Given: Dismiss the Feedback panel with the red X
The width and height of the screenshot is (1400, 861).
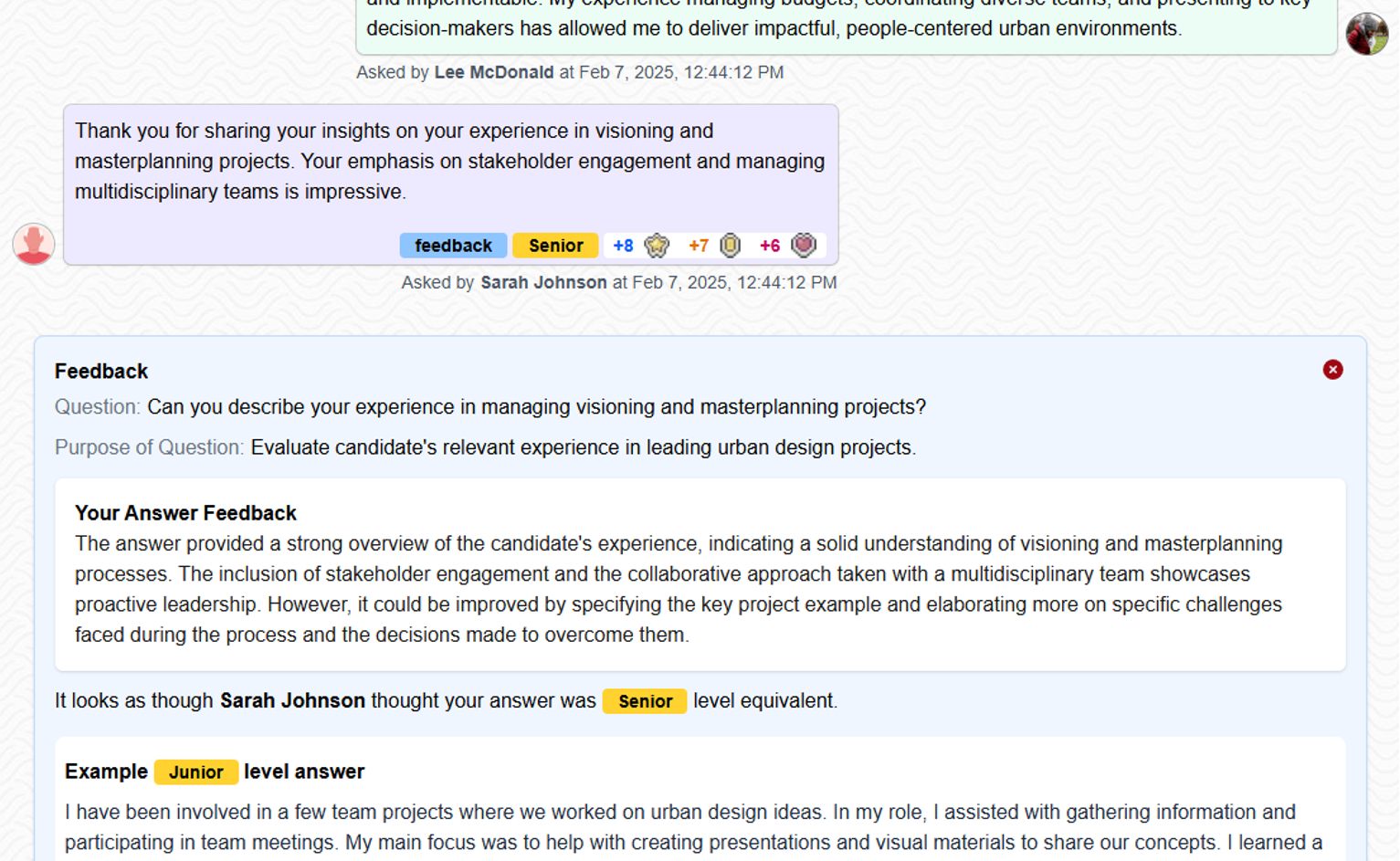Looking at the screenshot, I should coord(1333,369).
